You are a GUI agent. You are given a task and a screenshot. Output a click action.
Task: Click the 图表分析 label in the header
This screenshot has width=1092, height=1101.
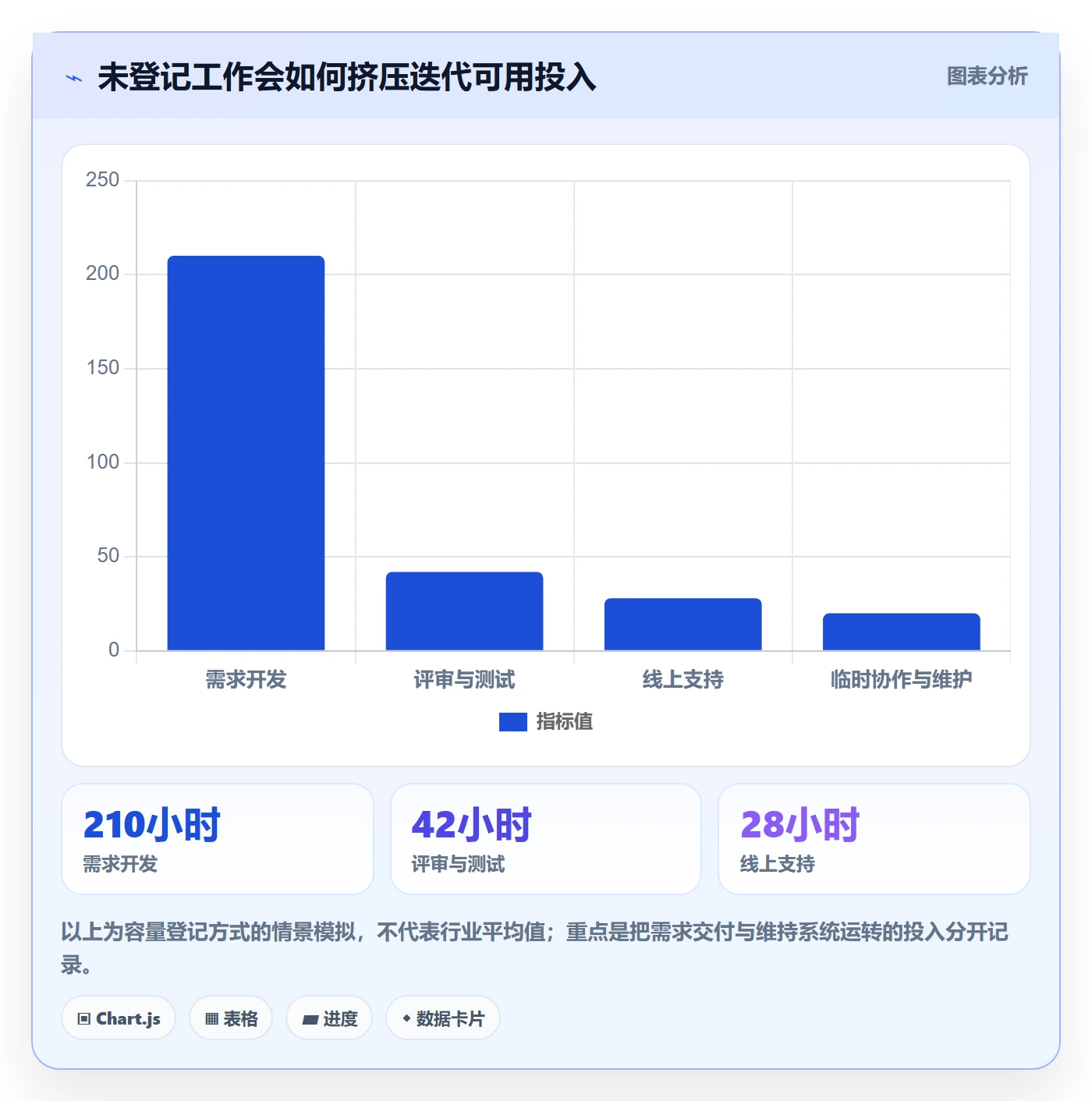tap(987, 76)
